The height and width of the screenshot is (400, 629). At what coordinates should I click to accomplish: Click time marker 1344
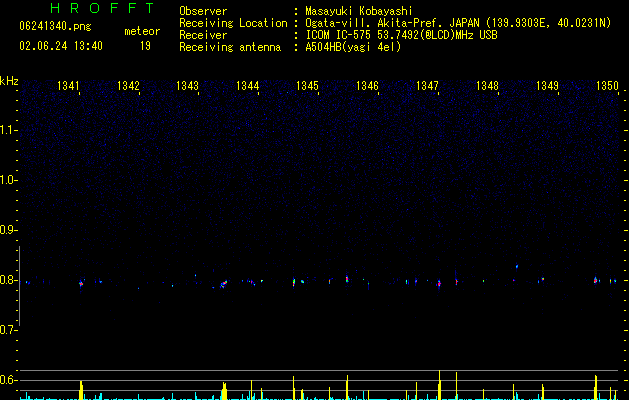248,85
